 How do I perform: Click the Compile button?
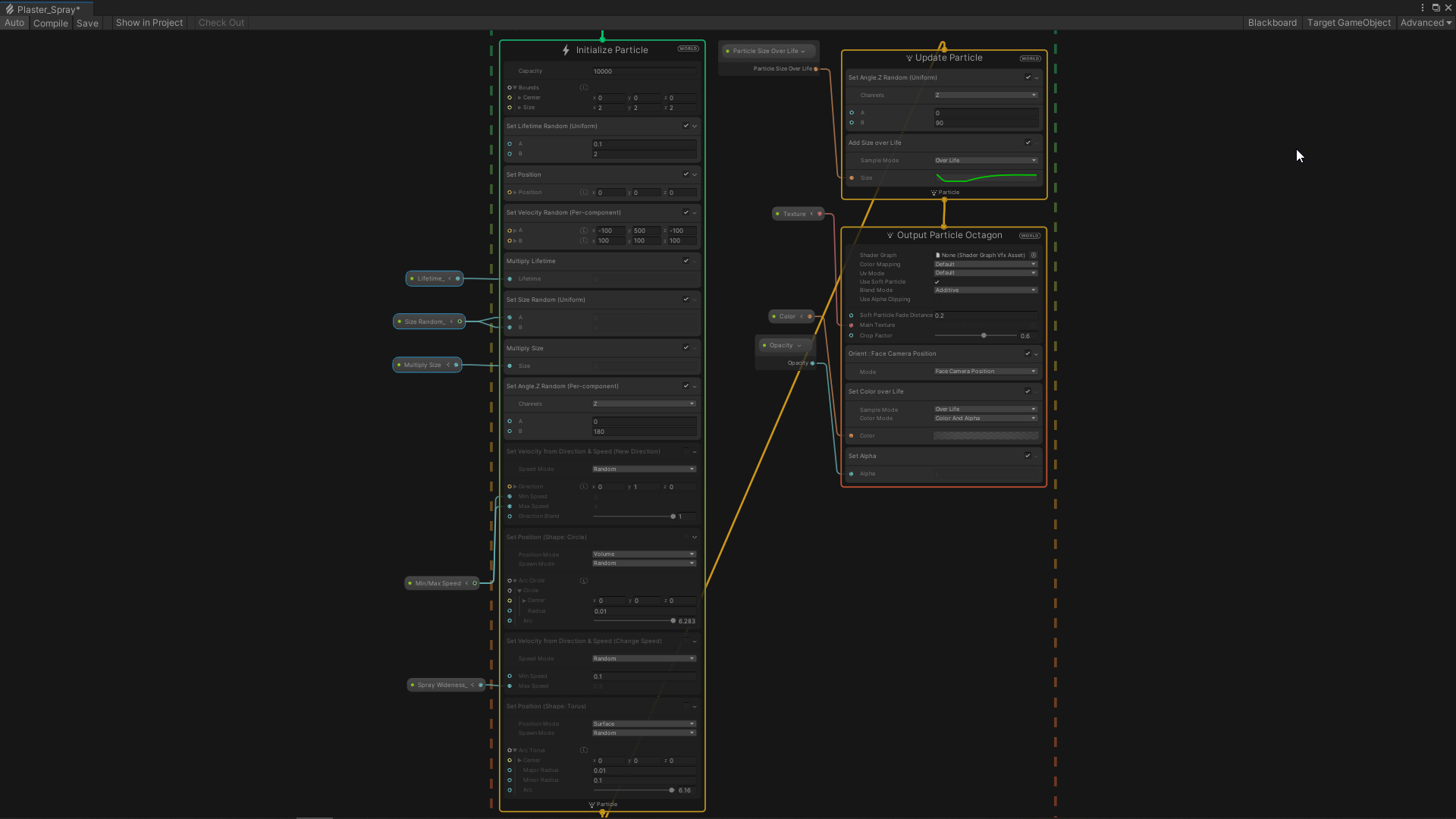point(50,23)
